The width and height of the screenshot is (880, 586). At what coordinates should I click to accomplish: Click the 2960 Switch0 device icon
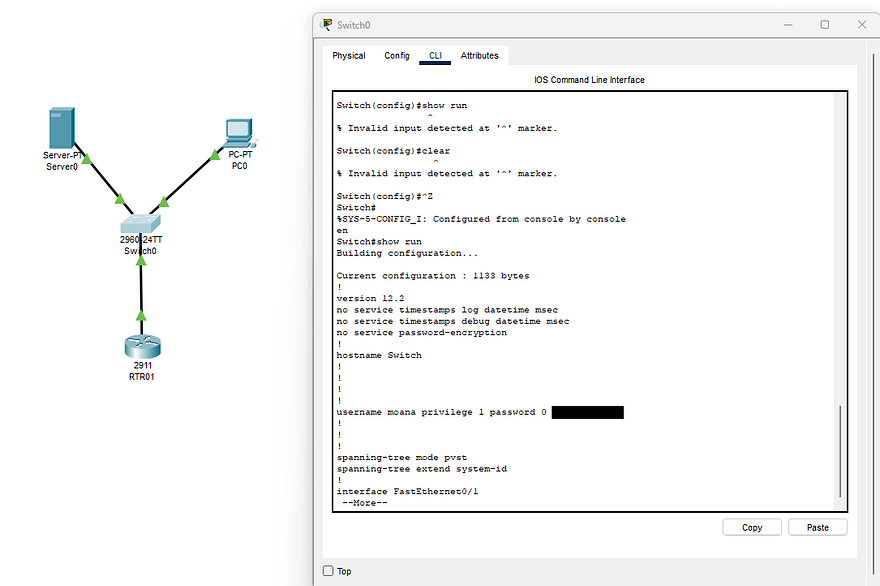coord(140,223)
